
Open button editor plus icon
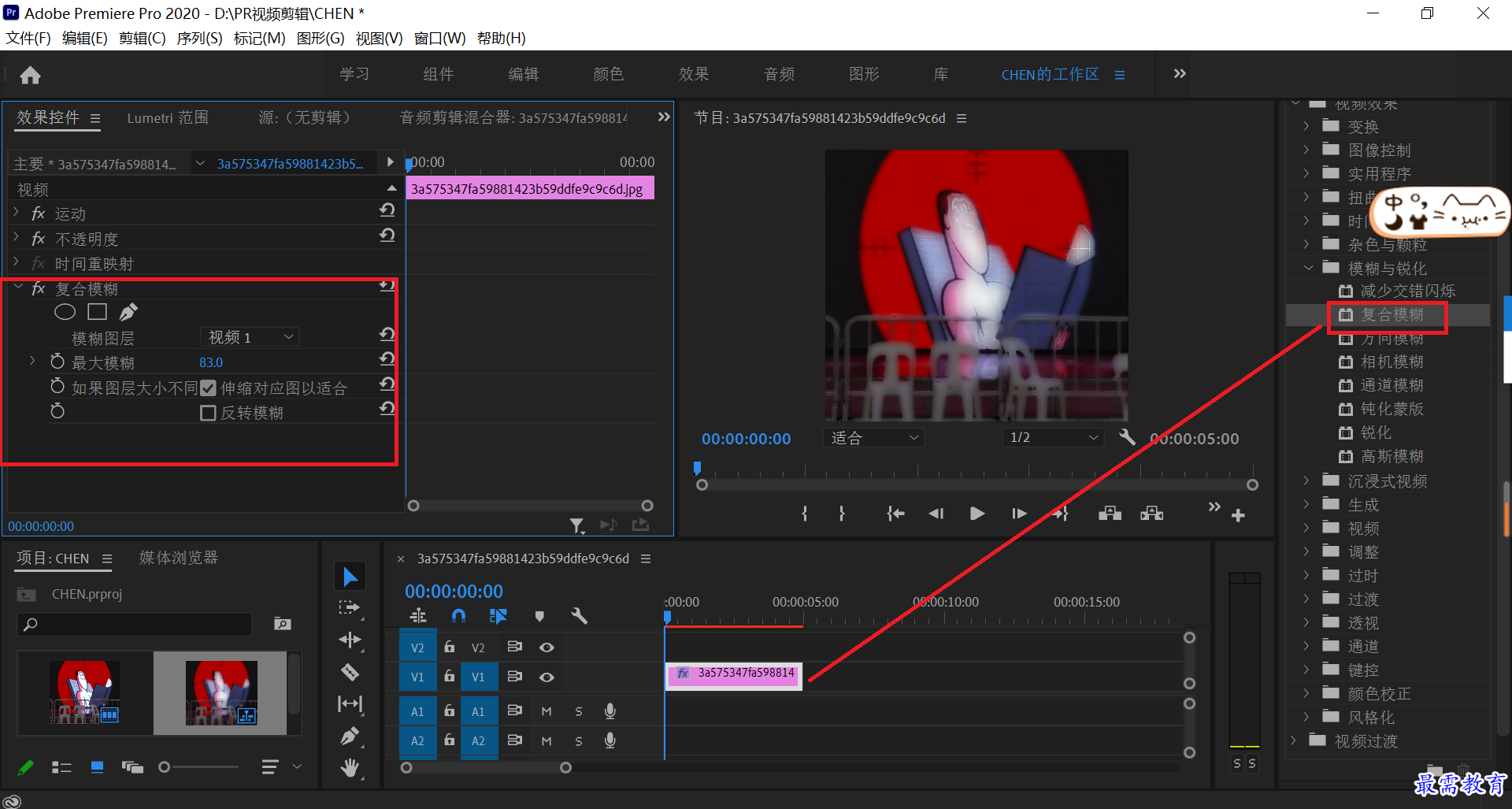[1238, 515]
